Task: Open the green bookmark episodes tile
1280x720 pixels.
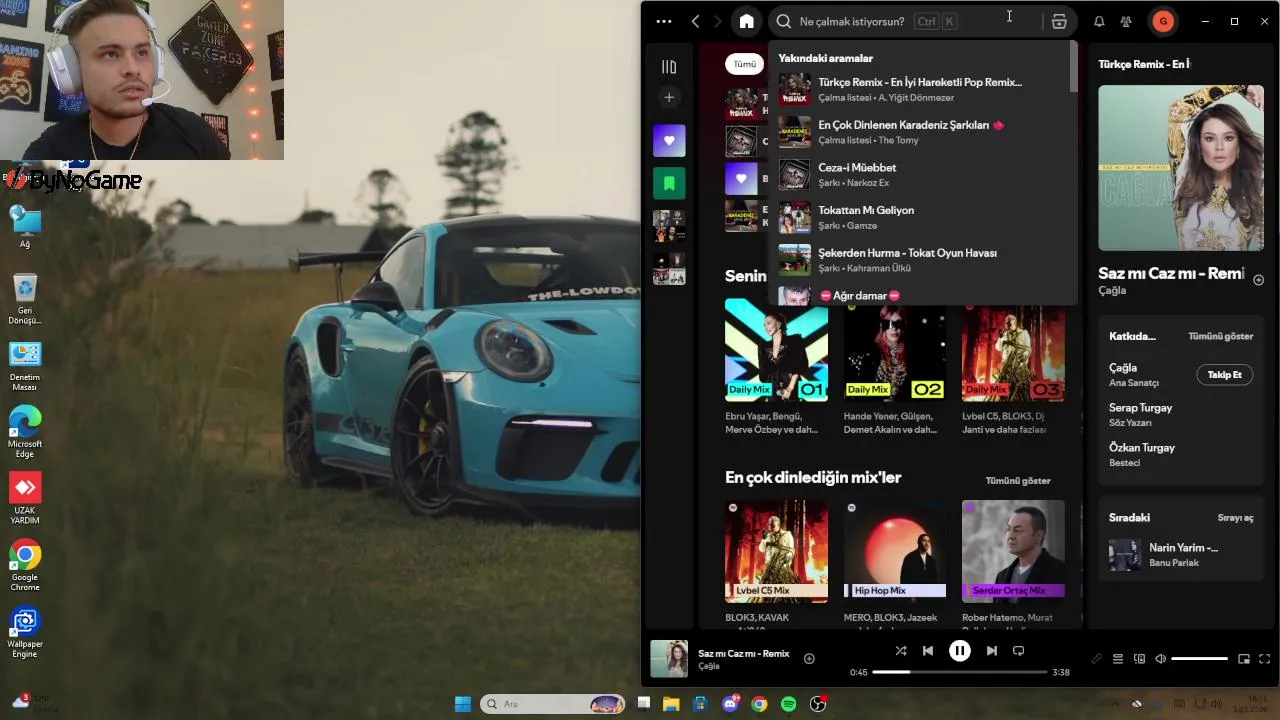Action: [669, 184]
